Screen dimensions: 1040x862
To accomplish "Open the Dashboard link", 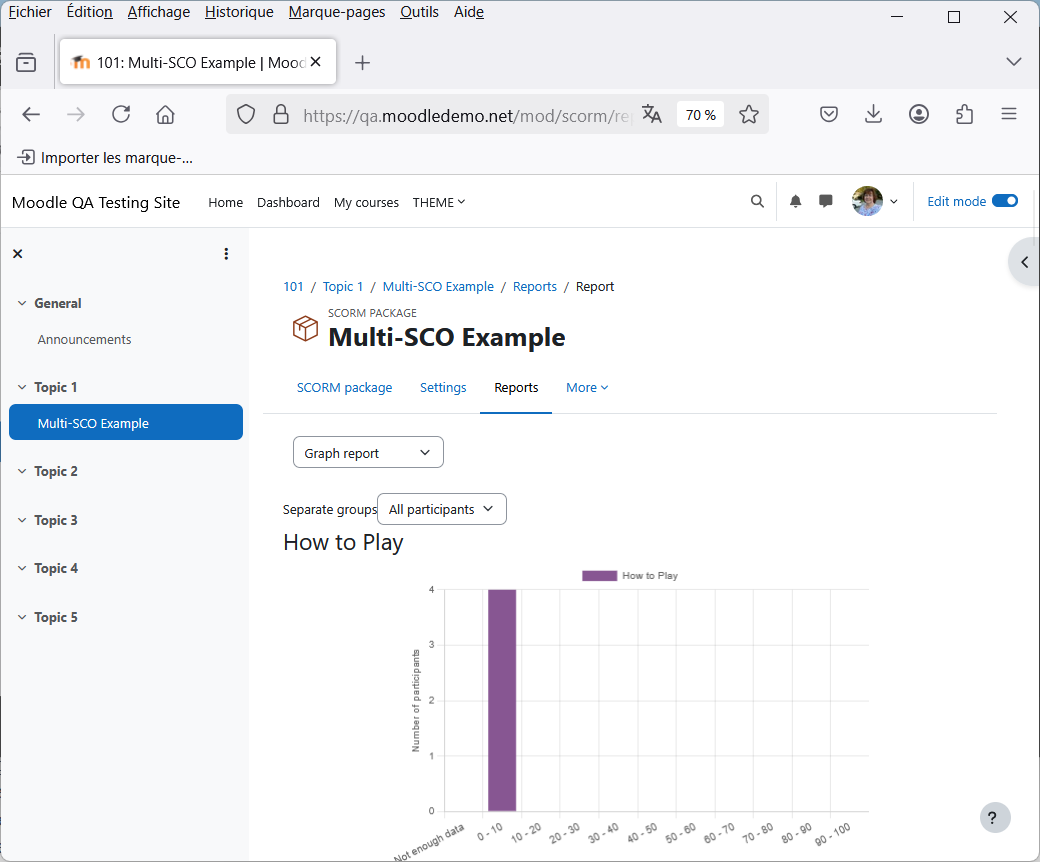I will tap(288, 202).
